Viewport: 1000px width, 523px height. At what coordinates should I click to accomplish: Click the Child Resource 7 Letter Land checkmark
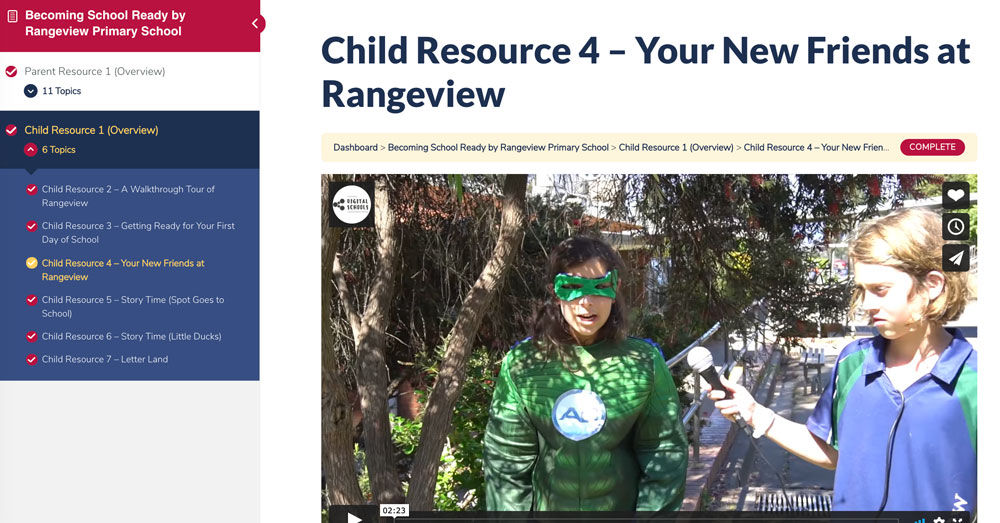coord(31,360)
